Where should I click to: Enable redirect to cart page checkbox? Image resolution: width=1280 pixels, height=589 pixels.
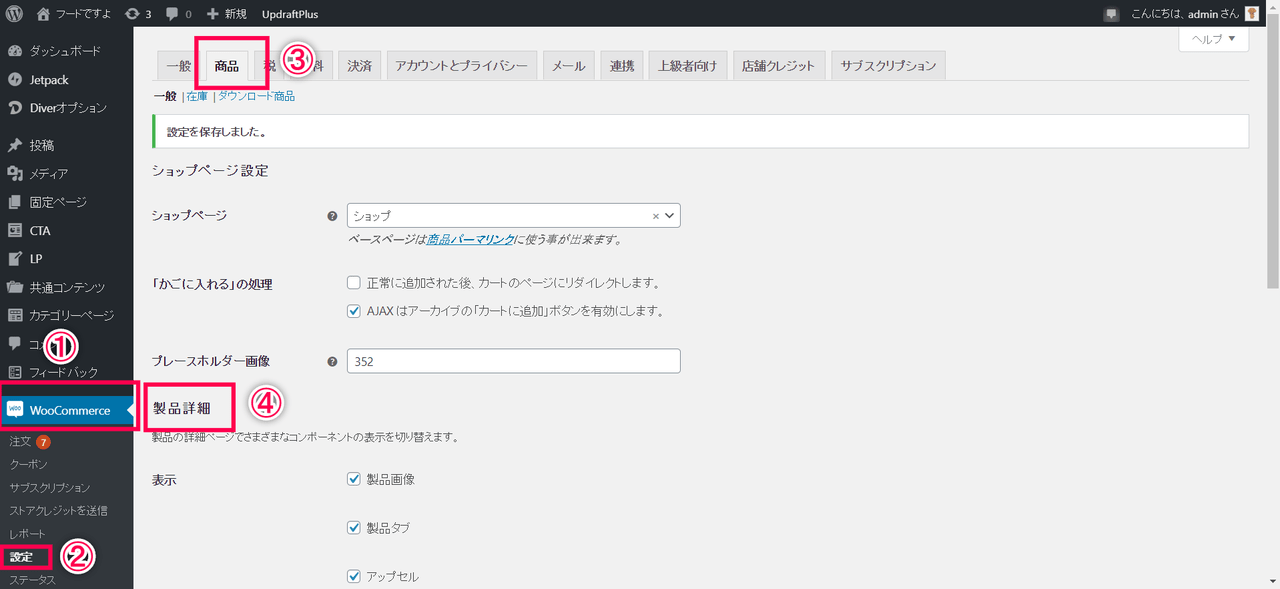click(x=354, y=283)
